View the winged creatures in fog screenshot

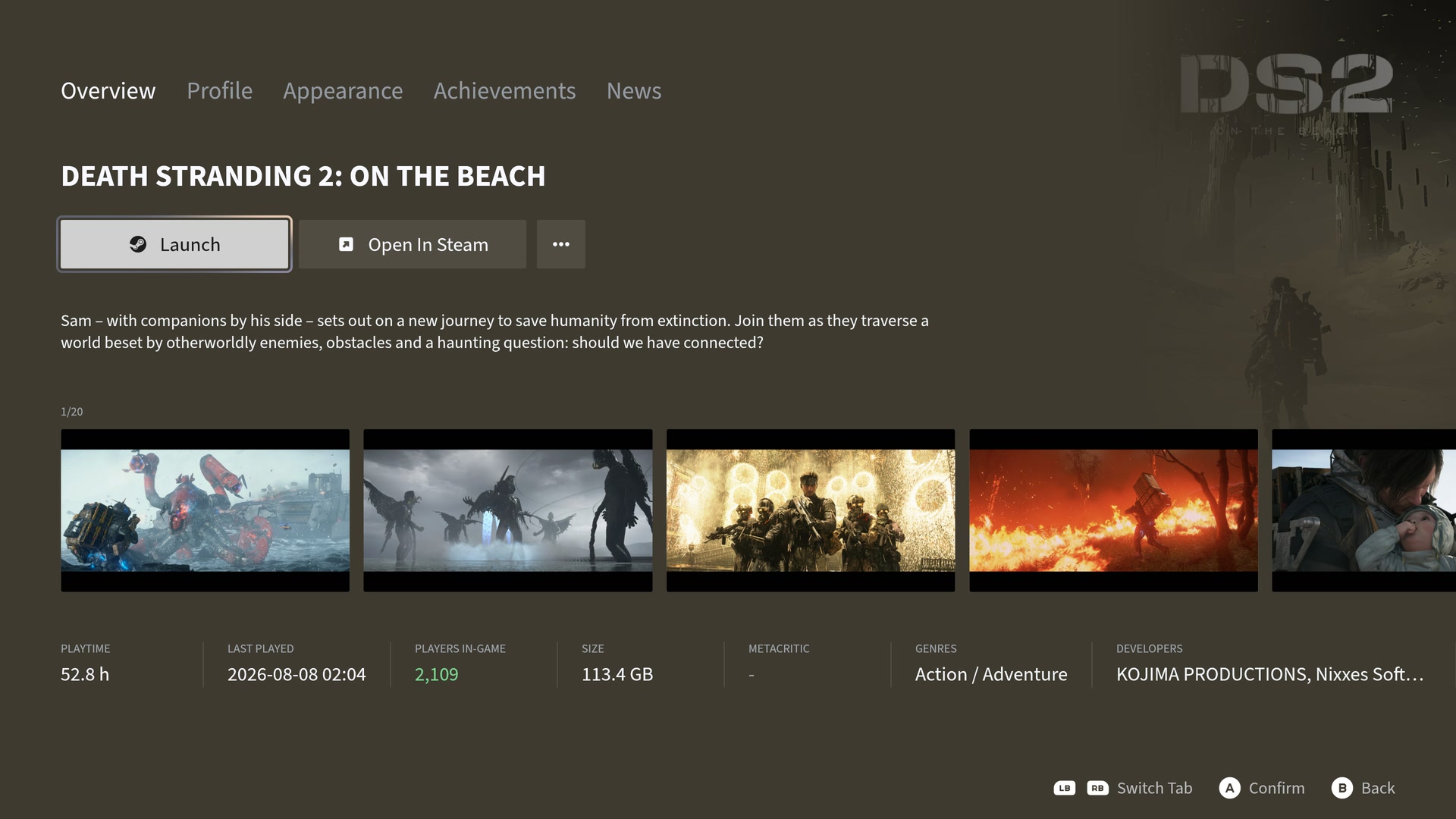(508, 510)
